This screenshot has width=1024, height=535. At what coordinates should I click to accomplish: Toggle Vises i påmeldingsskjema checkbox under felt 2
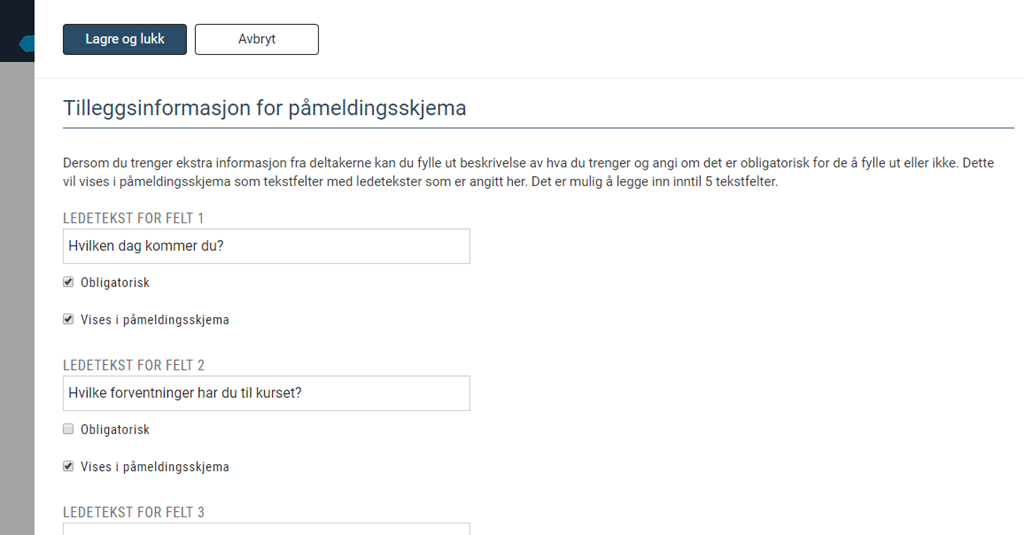coord(68,466)
